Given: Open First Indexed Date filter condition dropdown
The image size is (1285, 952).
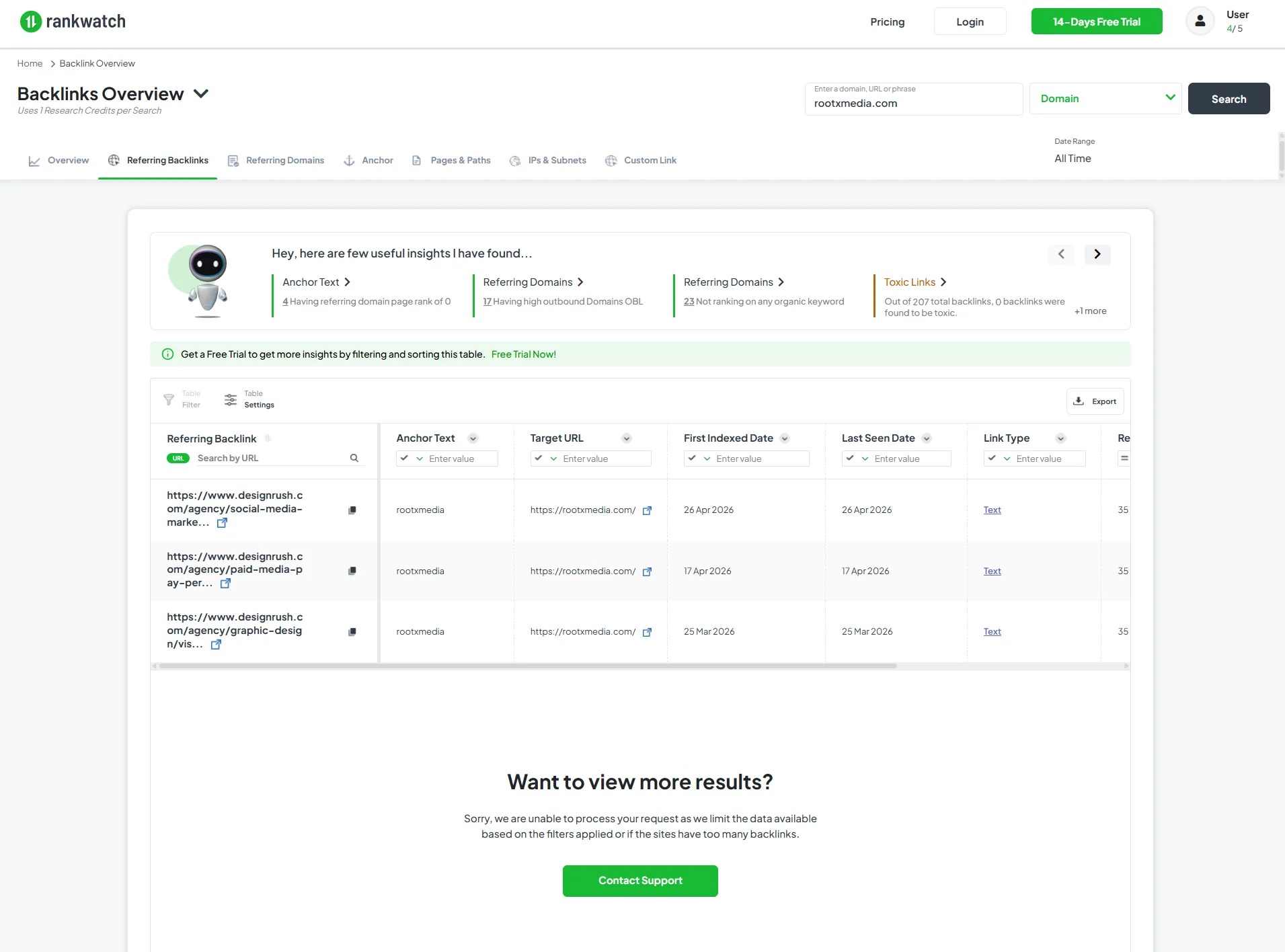Looking at the screenshot, I should tap(699, 459).
